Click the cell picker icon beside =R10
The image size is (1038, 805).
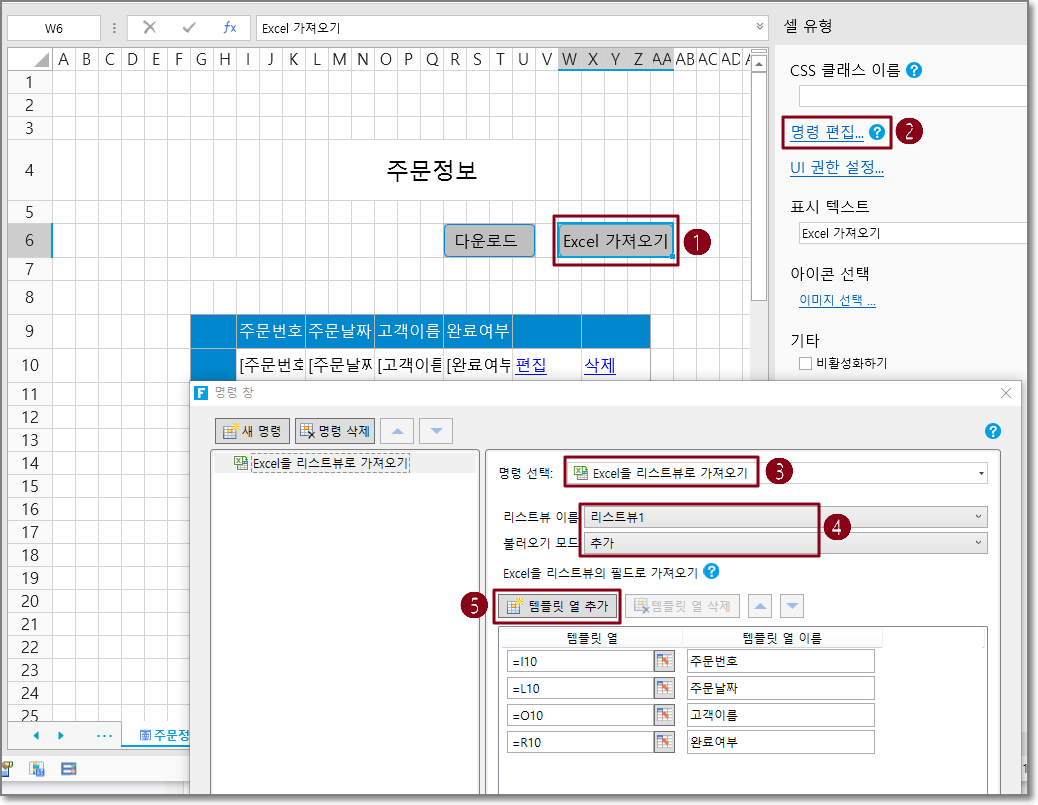pos(664,742)
